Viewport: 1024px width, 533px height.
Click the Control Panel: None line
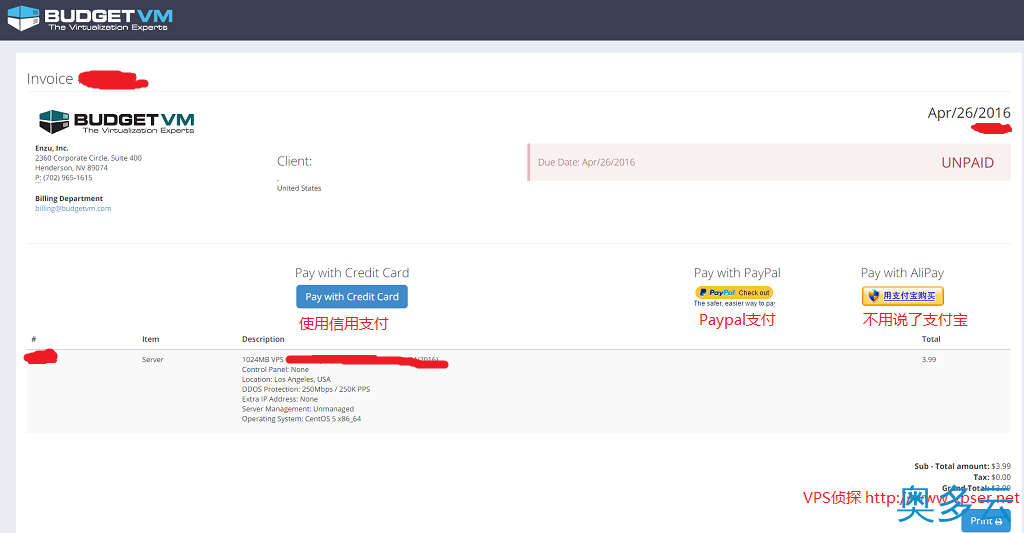275,370
